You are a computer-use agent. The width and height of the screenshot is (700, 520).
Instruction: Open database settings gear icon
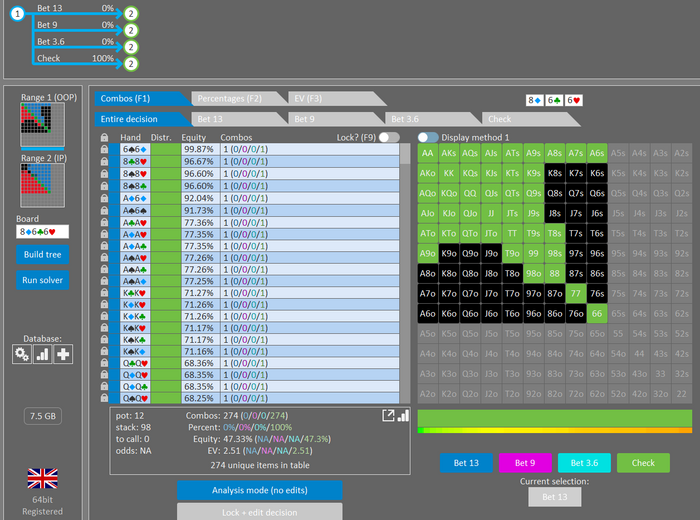[21, 354]
